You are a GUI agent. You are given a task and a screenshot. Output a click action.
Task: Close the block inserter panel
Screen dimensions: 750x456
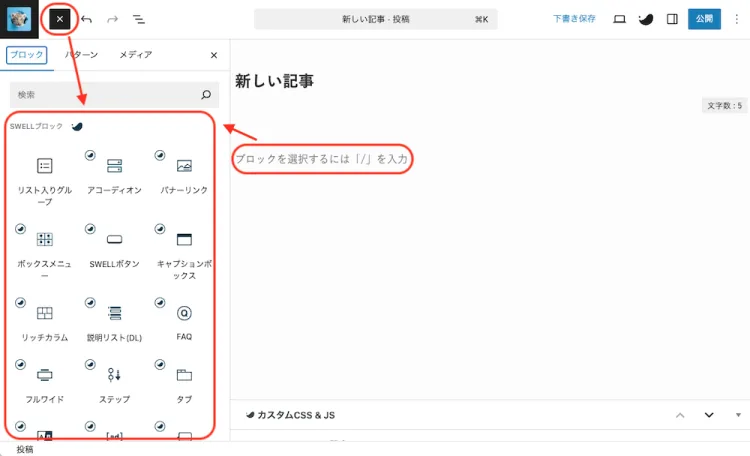pos(214,56)
